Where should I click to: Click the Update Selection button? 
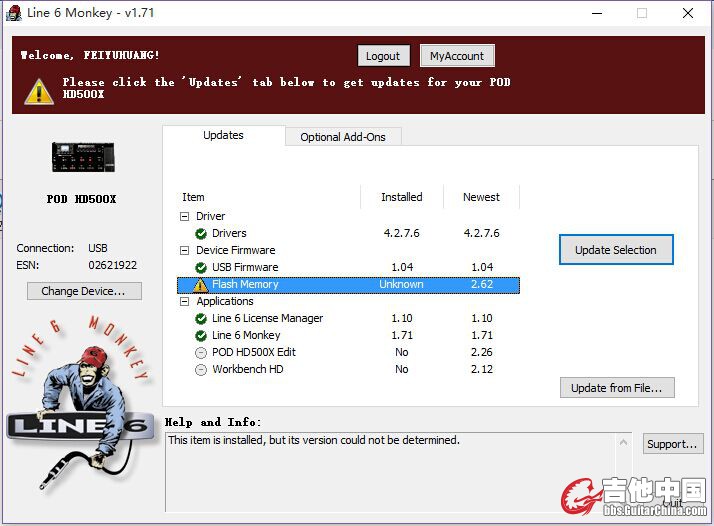coord(616,250)
